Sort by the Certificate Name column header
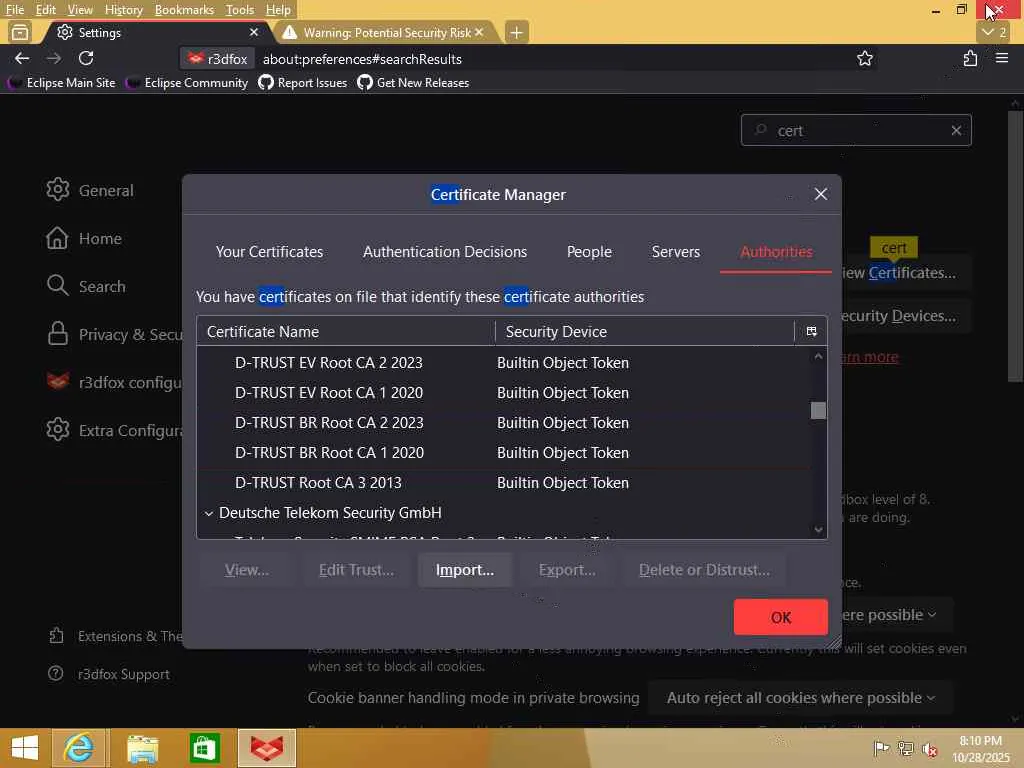 point(346,332)
